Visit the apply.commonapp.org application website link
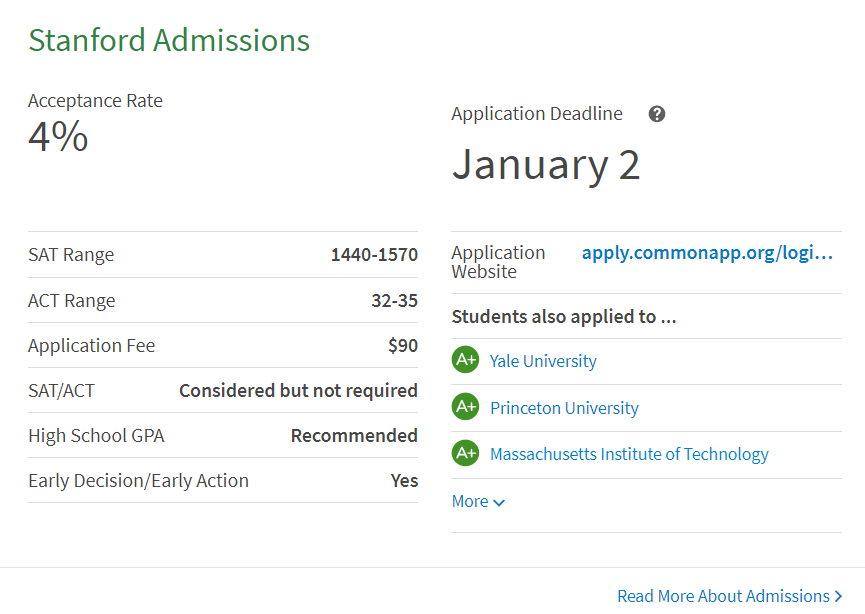 (707, 253)
